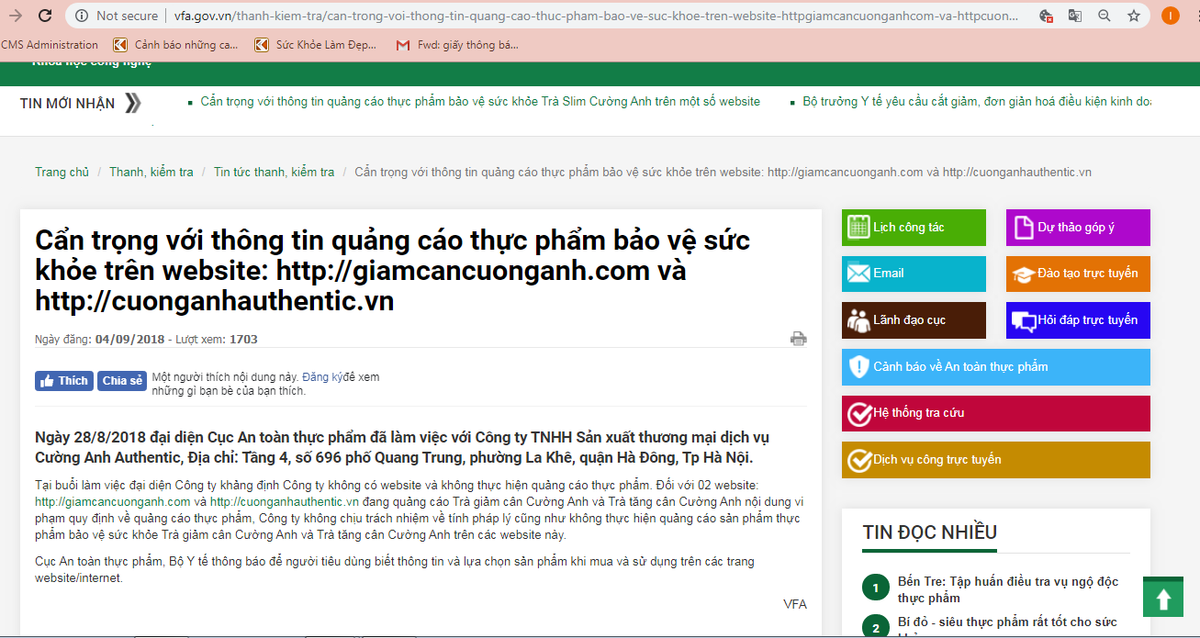Toggle the Facebook Thích like button
This screenshot has height=638, width=1200.
tap(63, 380)
